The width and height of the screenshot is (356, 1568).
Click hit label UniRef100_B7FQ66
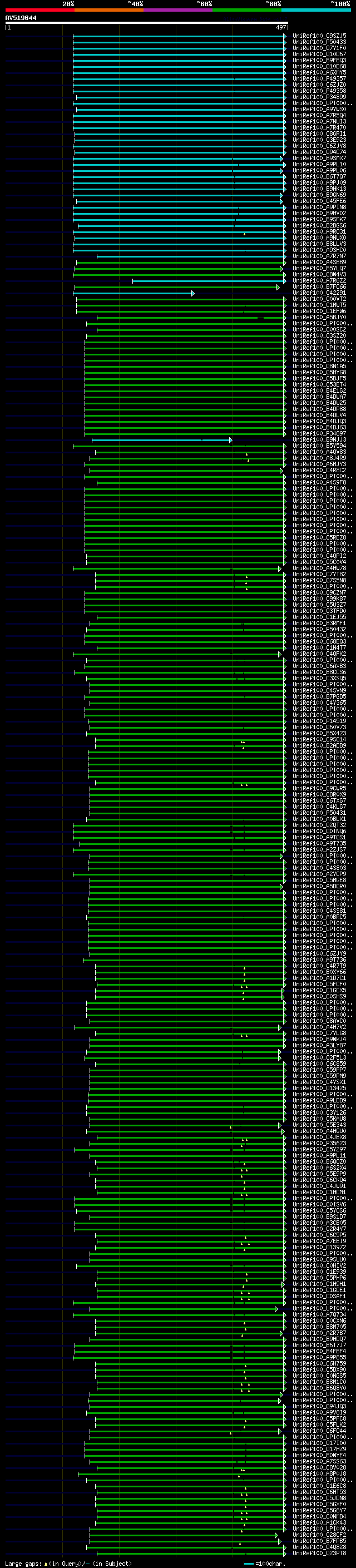click(319, 286)
